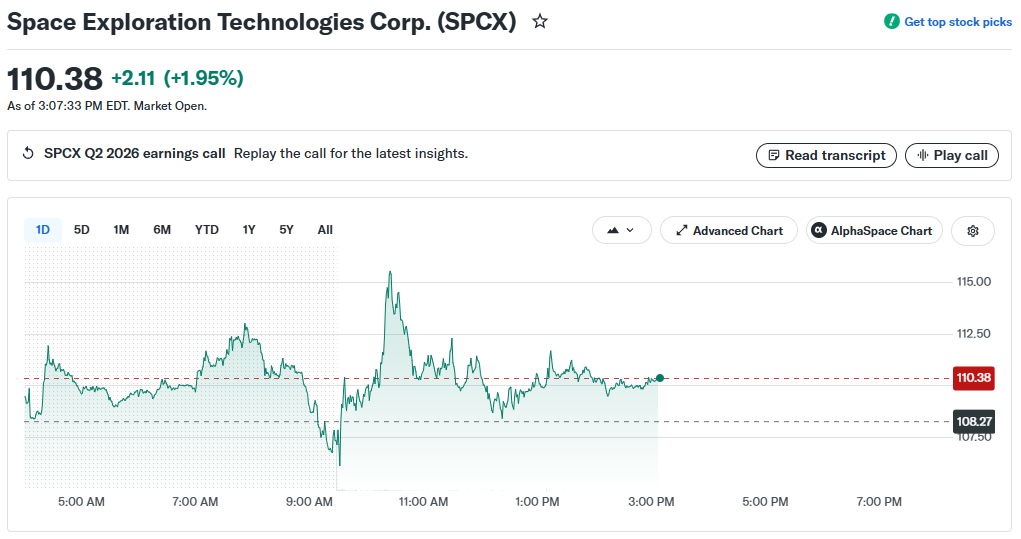
Task: Click 'Replay the call for the latest insights.'
Action: [x=351, y=154]
